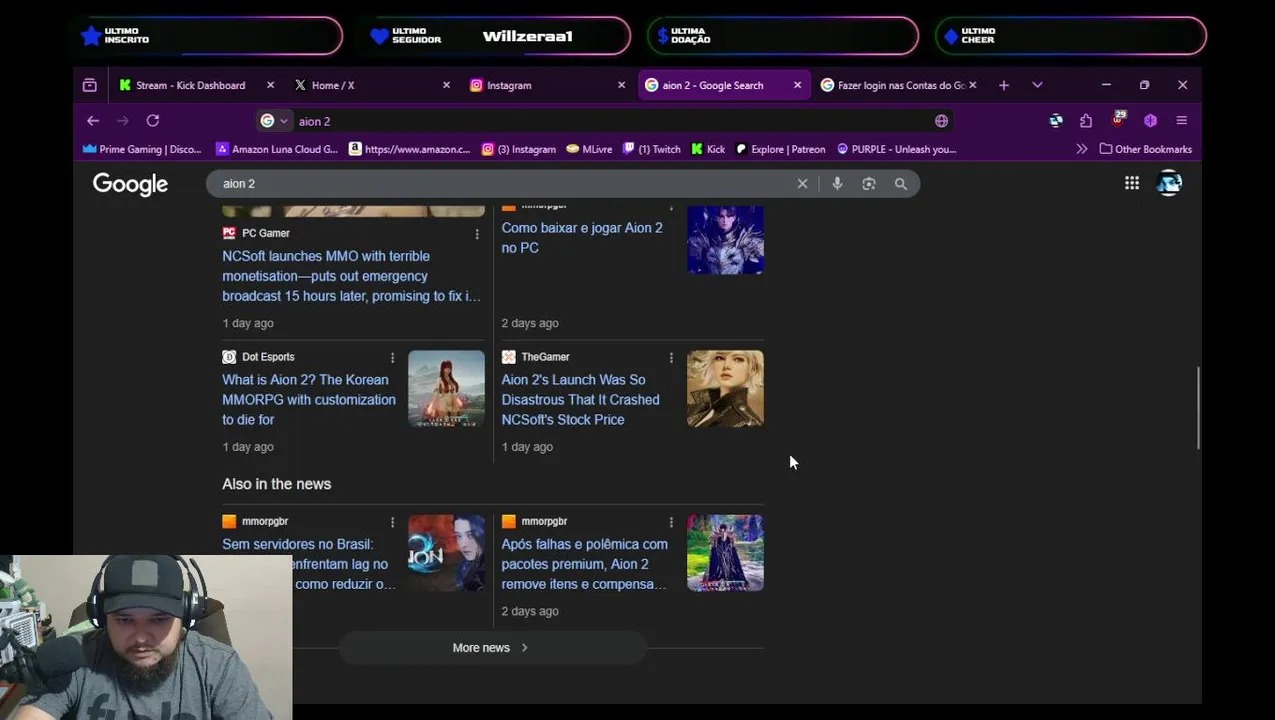The width and height of the screenshot is (1275, 720).
Task: Click Como baixar e jogar article thumbnail
Action: [725, 240]
